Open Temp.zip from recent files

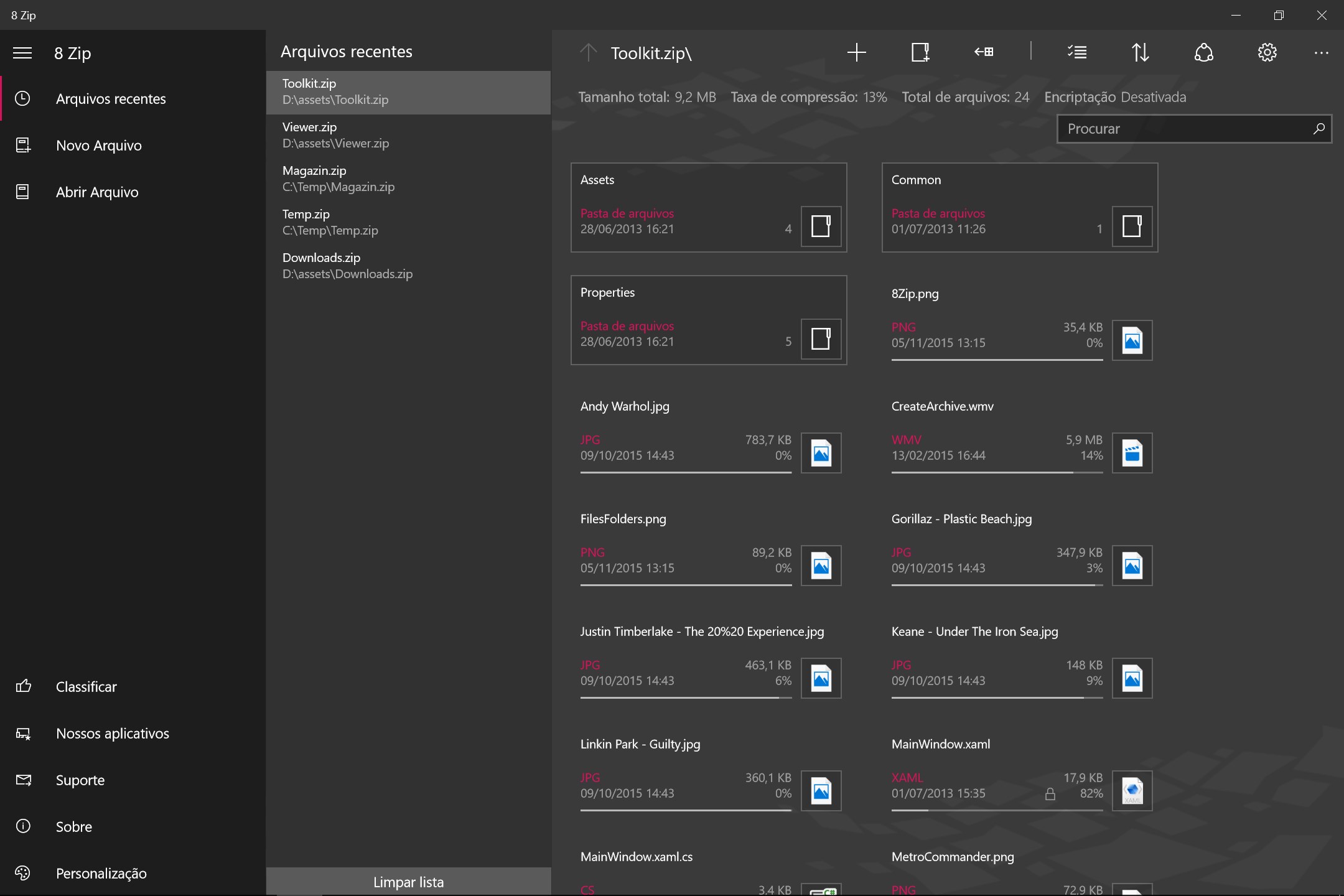point(409,222)
